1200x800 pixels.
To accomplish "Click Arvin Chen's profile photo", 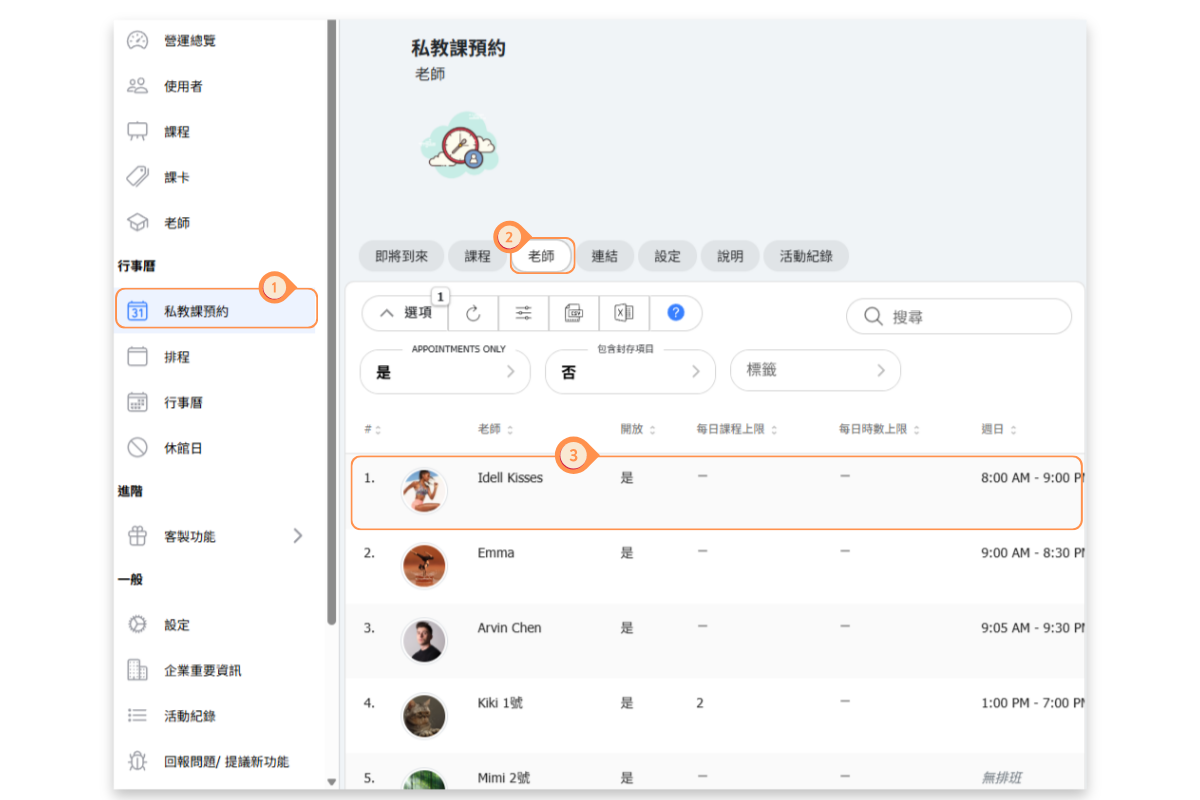I will [x=424, y=641].
